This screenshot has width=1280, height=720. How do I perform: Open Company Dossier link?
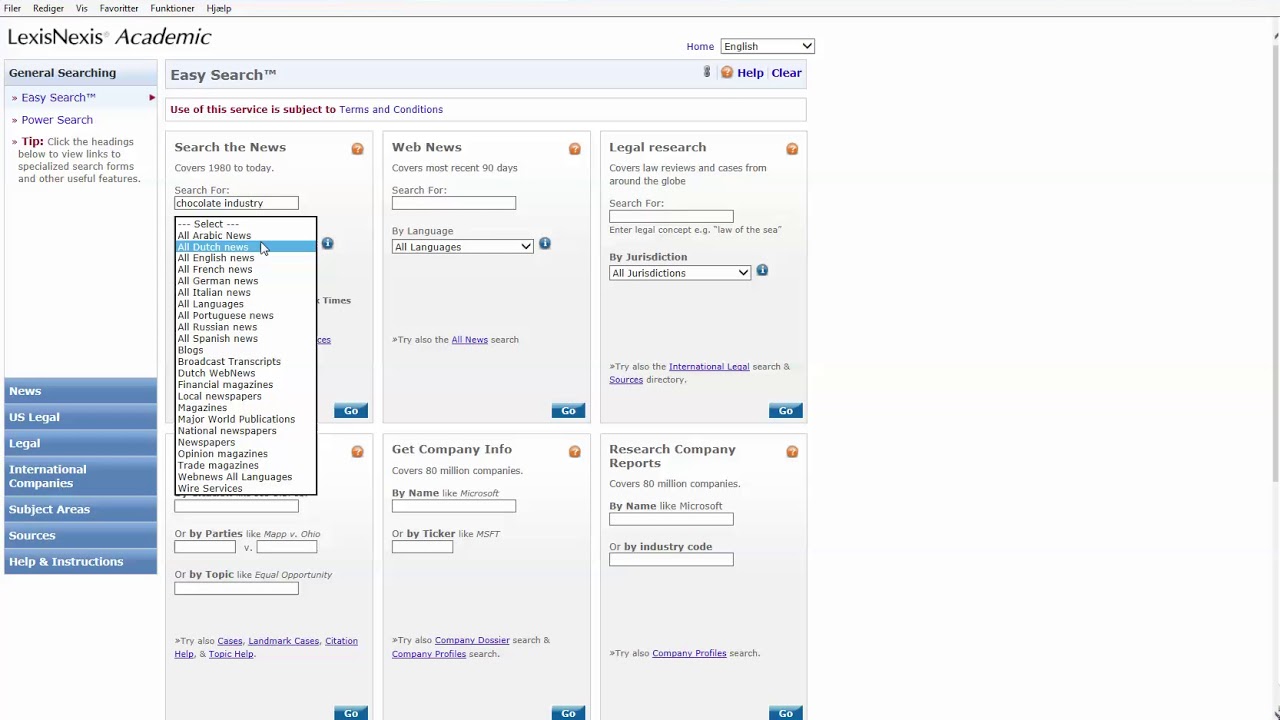pos(472,640)
